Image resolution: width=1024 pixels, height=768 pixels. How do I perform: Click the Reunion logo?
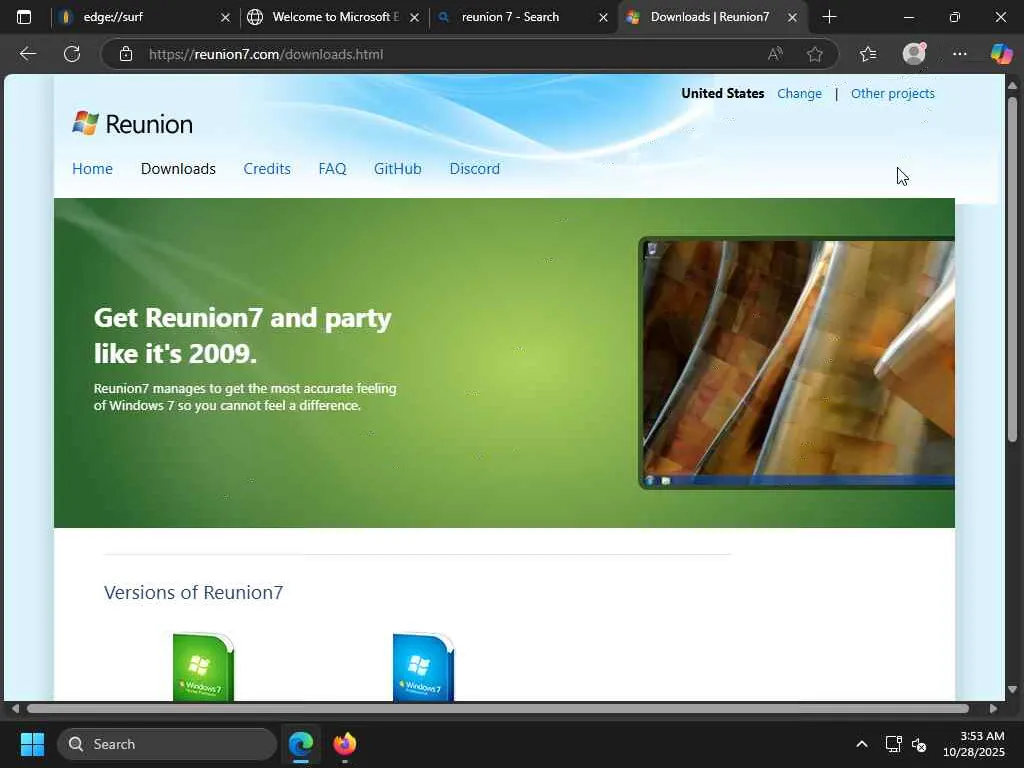[x=133, y=123]
